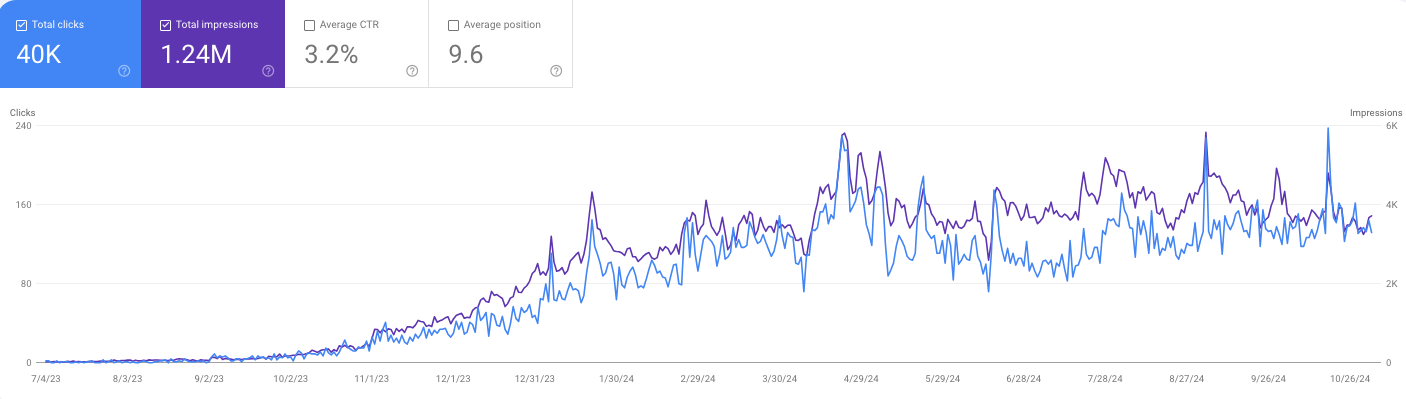Click the 8/27/24 date label on axis
Viewport: 1406px width, 399px height.
(1187, 379)
